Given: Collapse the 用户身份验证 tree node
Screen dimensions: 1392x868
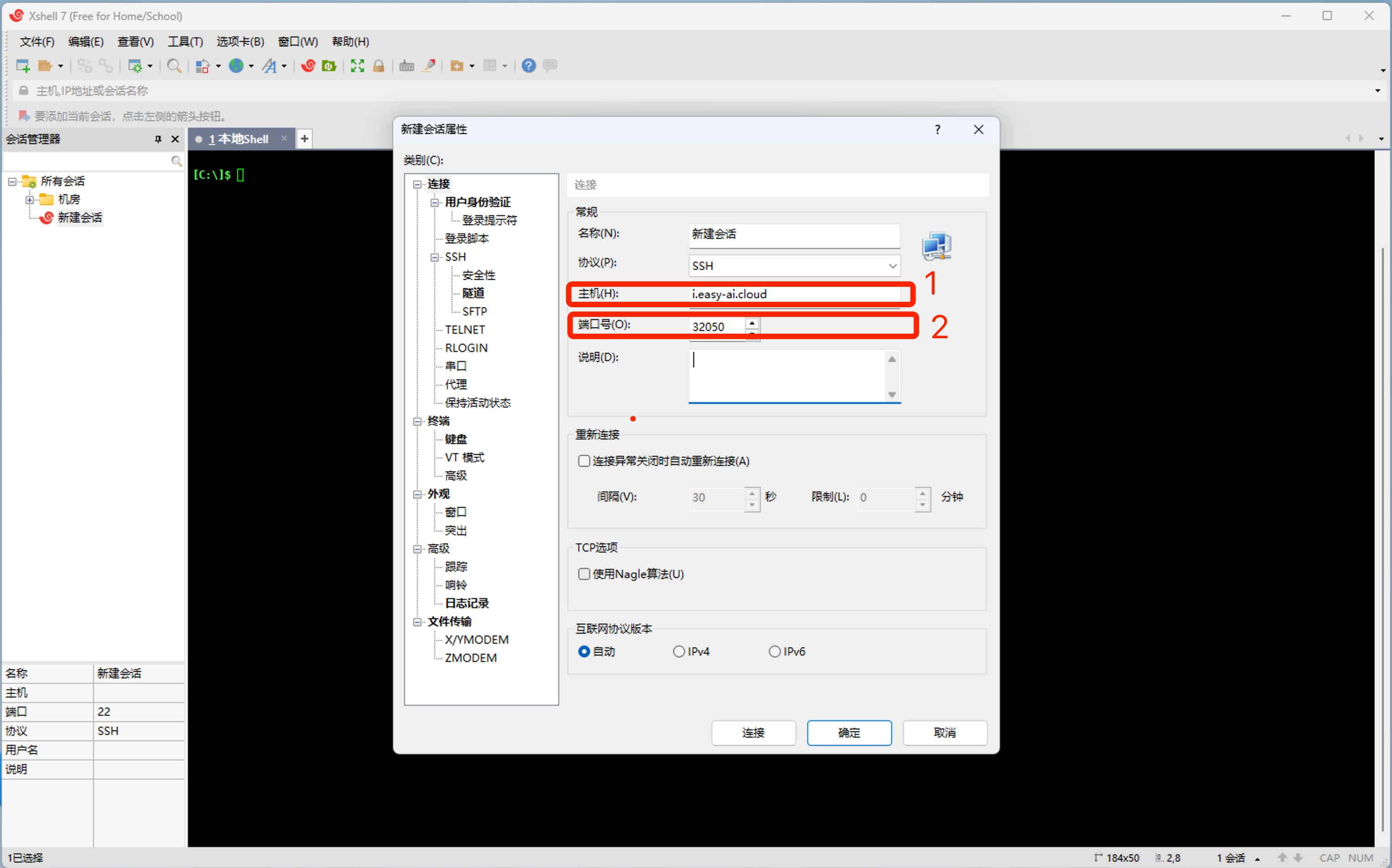Looking at the screenshot, I should [x=435, y=202].
